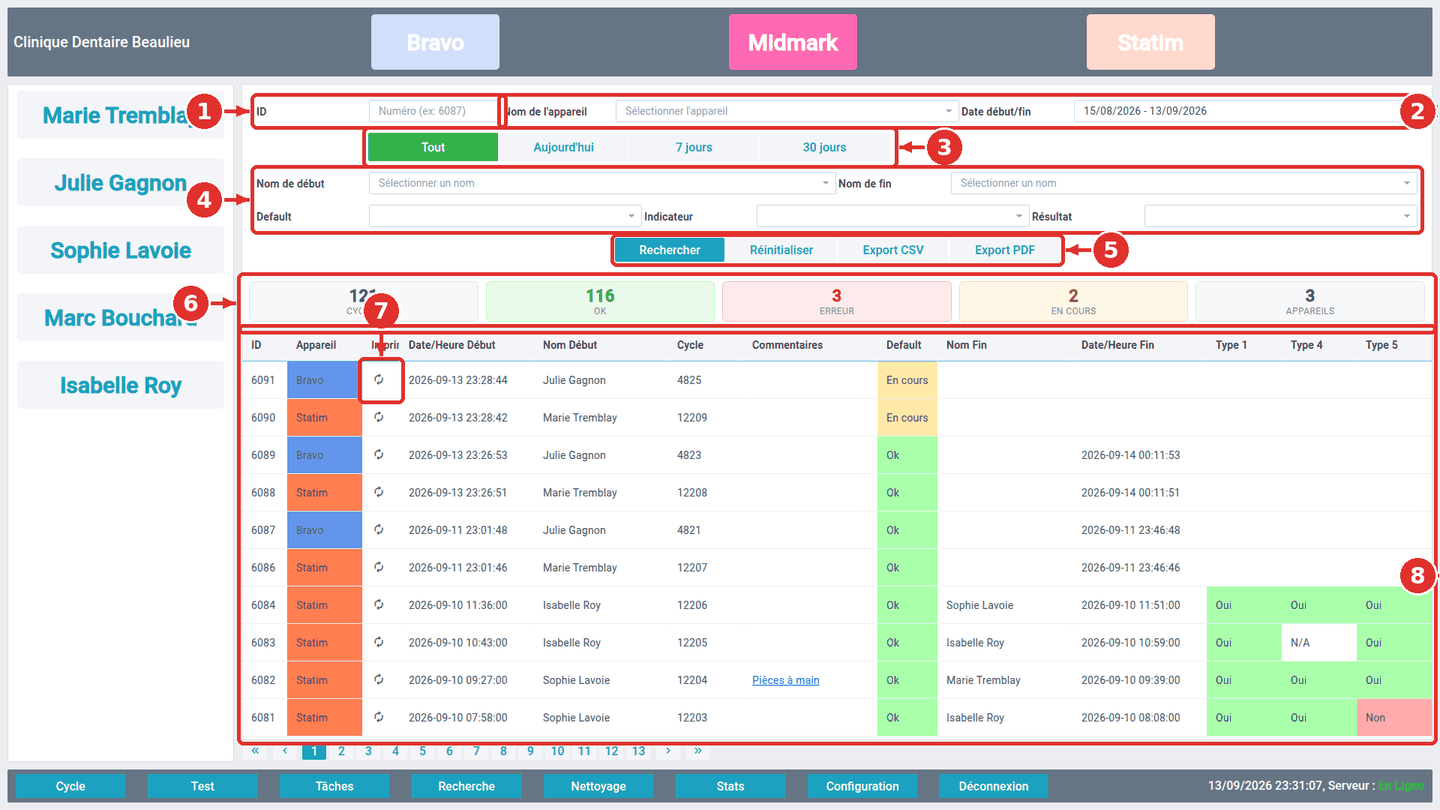Click the ID number input field
1440x810 pixels.
pos(433,111)
